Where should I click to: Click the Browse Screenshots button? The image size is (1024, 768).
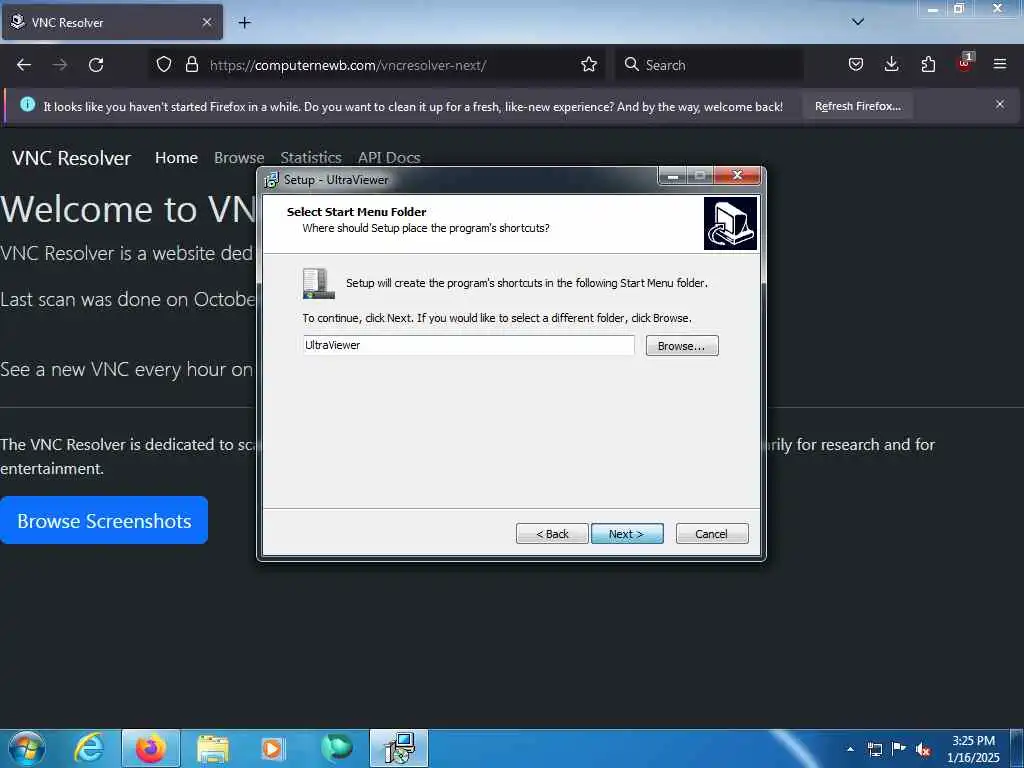pyautogui.click(x=104, y=520)
